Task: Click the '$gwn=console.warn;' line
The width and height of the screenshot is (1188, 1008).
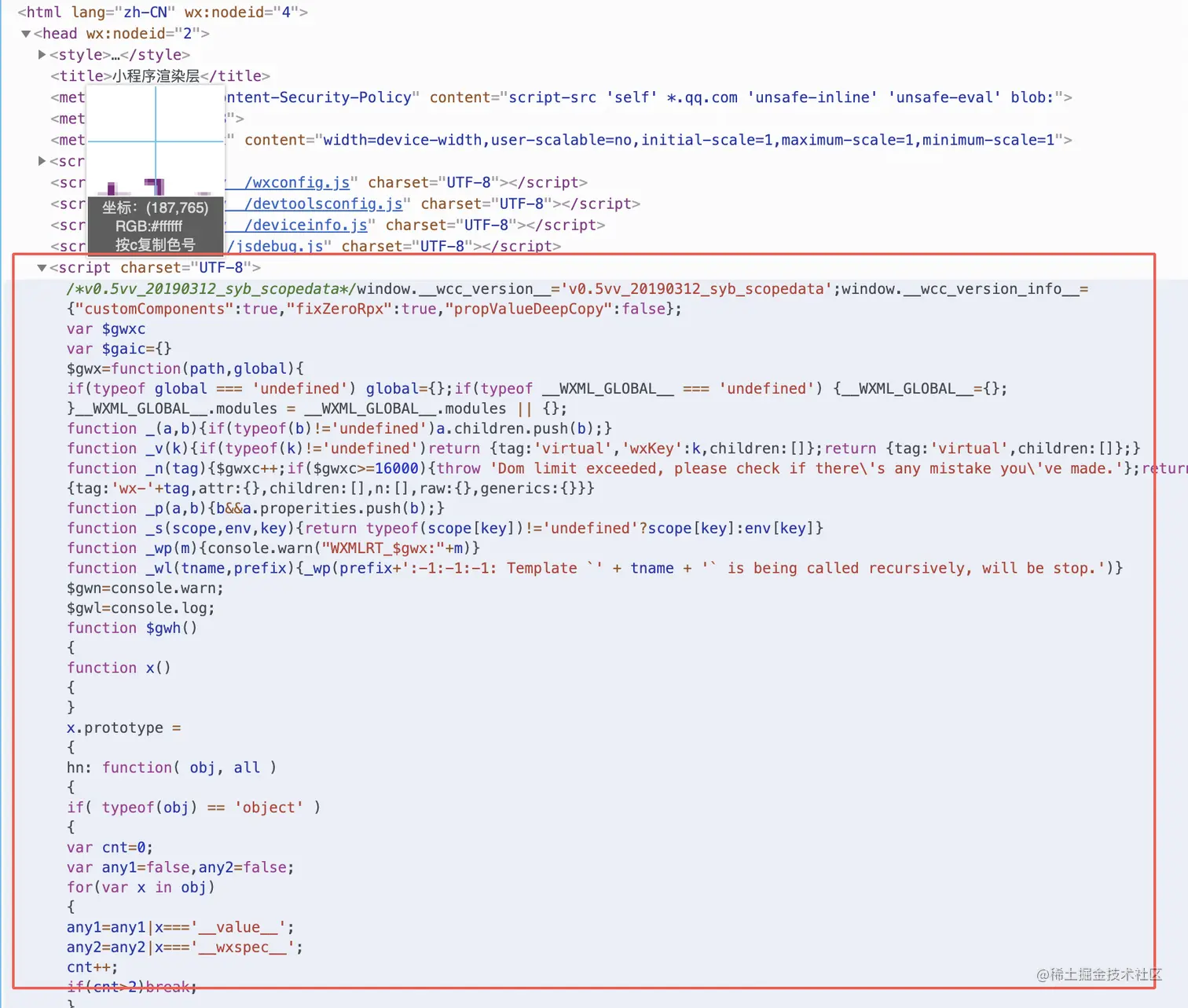Action: 145,588
